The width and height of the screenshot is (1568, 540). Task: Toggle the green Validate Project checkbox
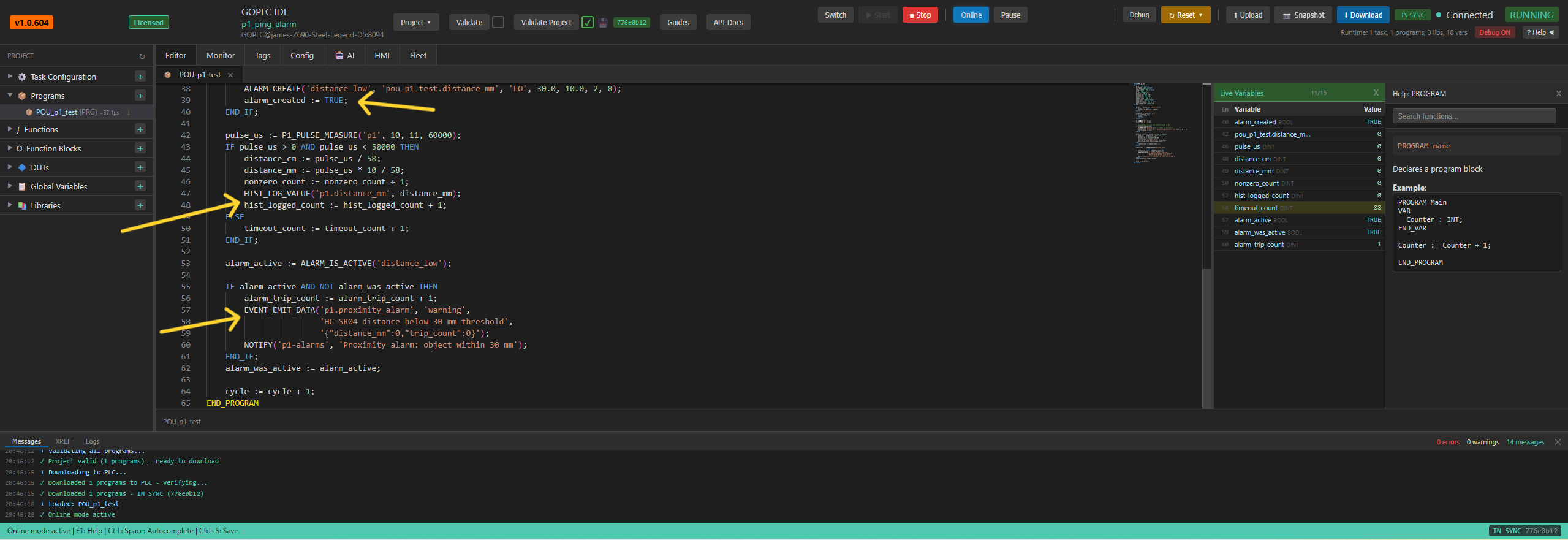pyautogui.click(x=588, y=23)
